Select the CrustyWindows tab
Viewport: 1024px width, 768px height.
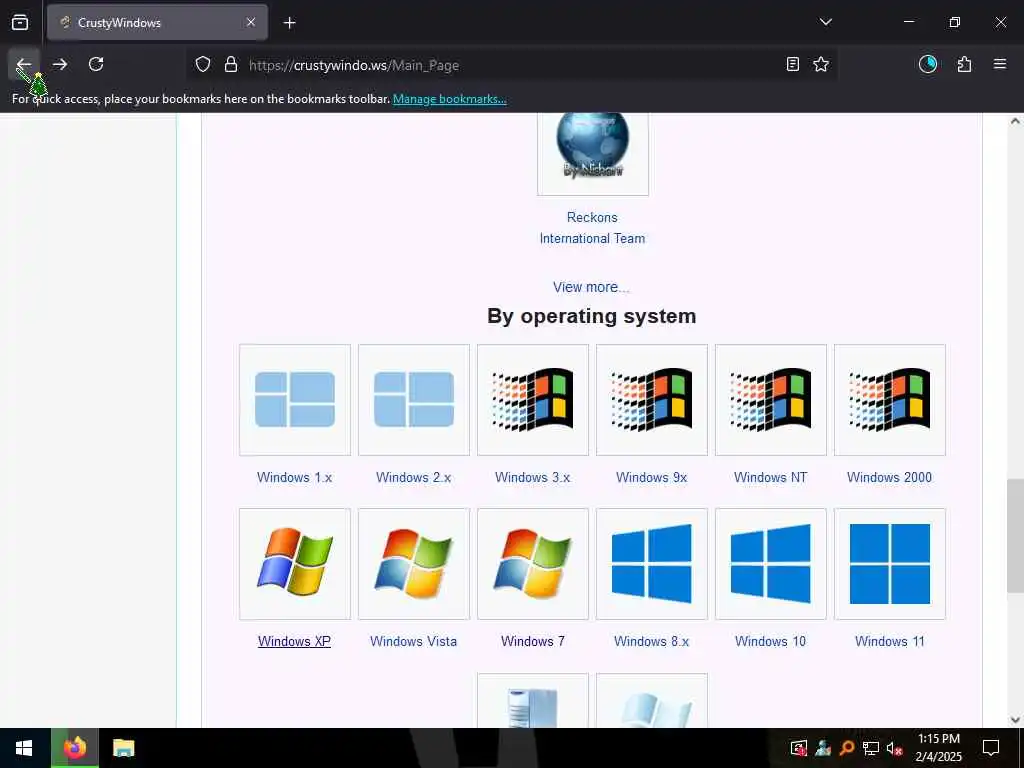tap(157, 23)
